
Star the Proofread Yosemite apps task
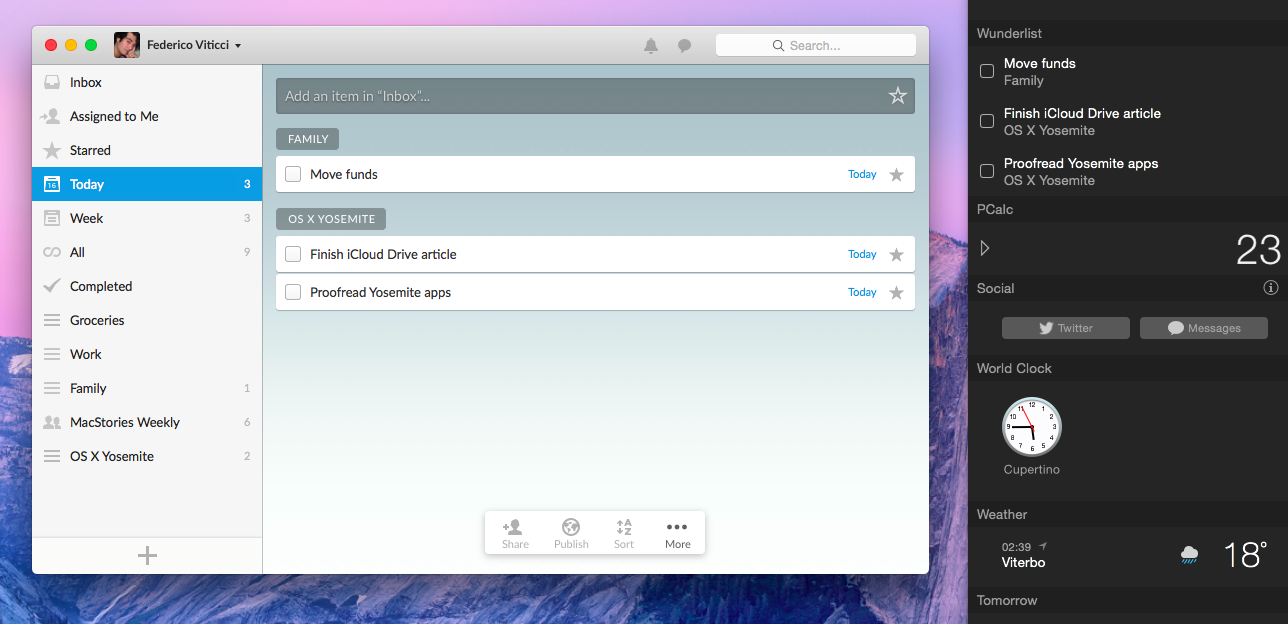[x=897, y=293]
